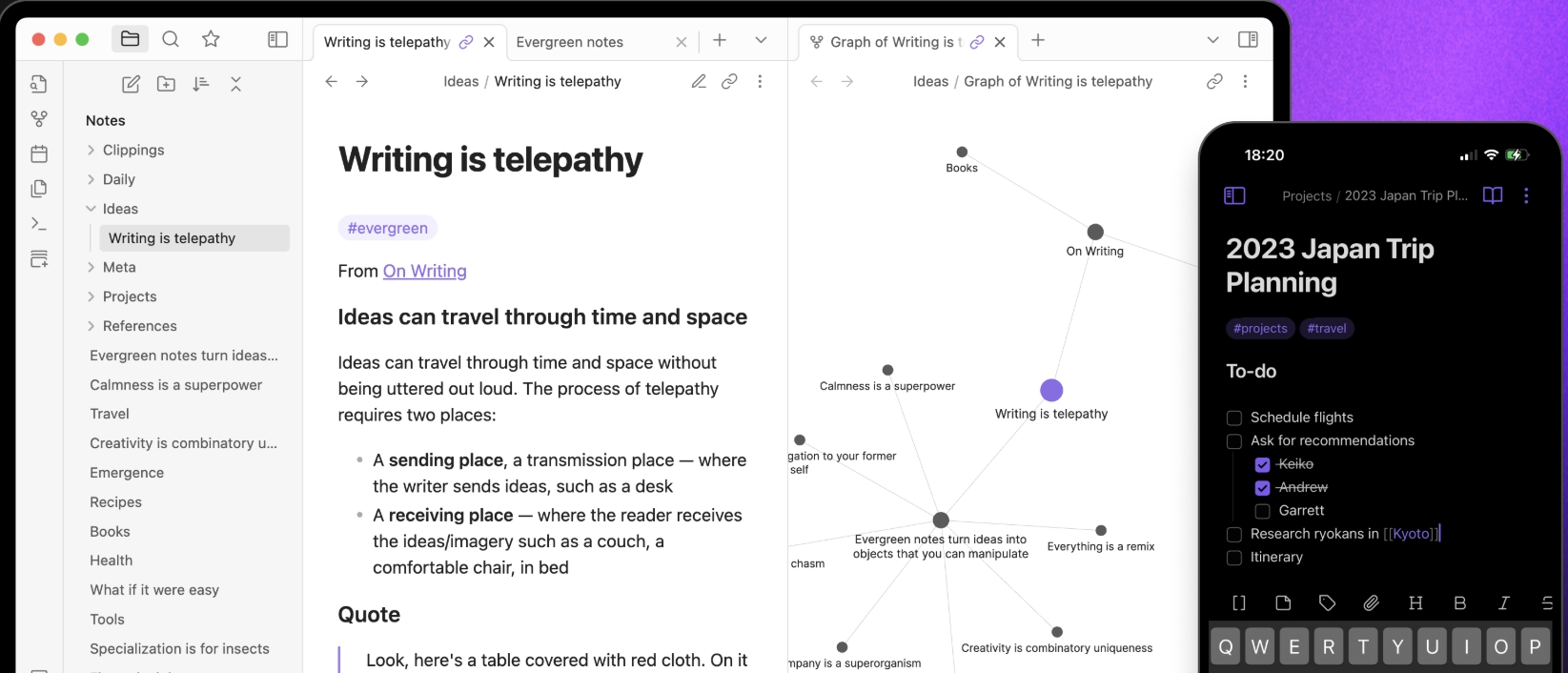This screenshot has width=1568, height=673.
Task: Open quick switcher ribbon icon
Action: (x=39, y=84)
